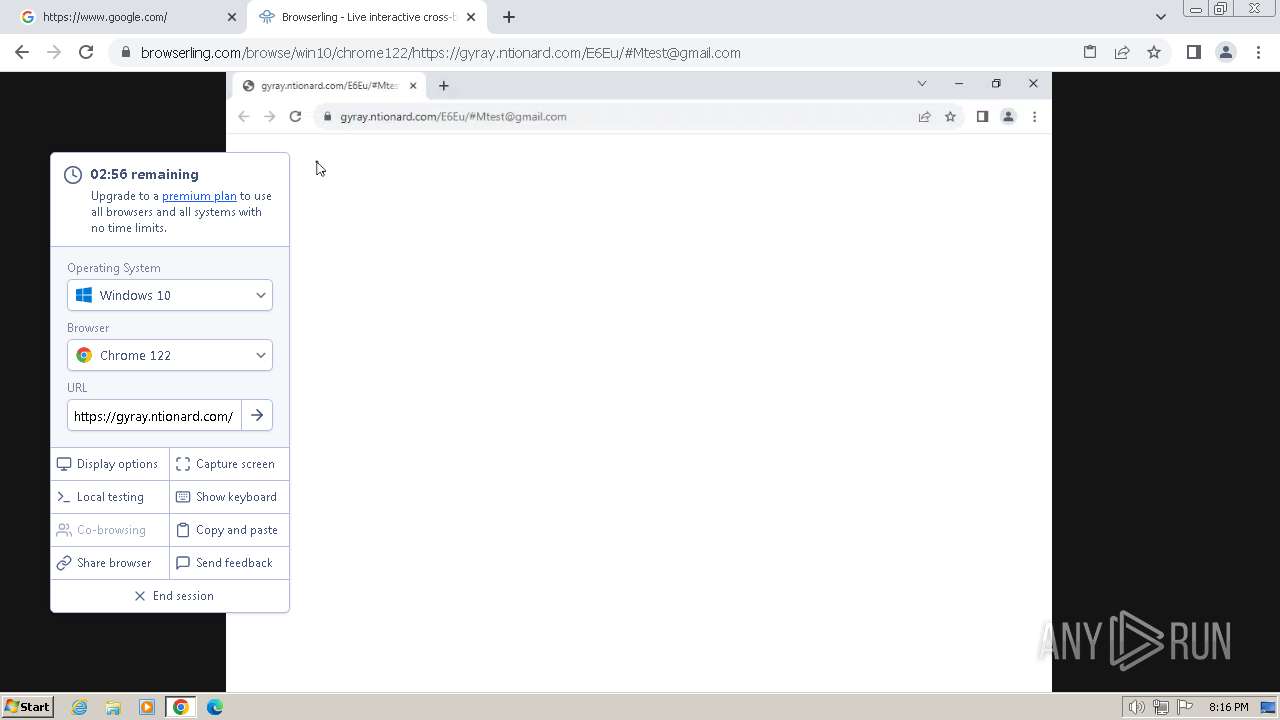Open Local testing
Image resolution: width=1280 pixels, height=720 pixels.
coord(110,497)
